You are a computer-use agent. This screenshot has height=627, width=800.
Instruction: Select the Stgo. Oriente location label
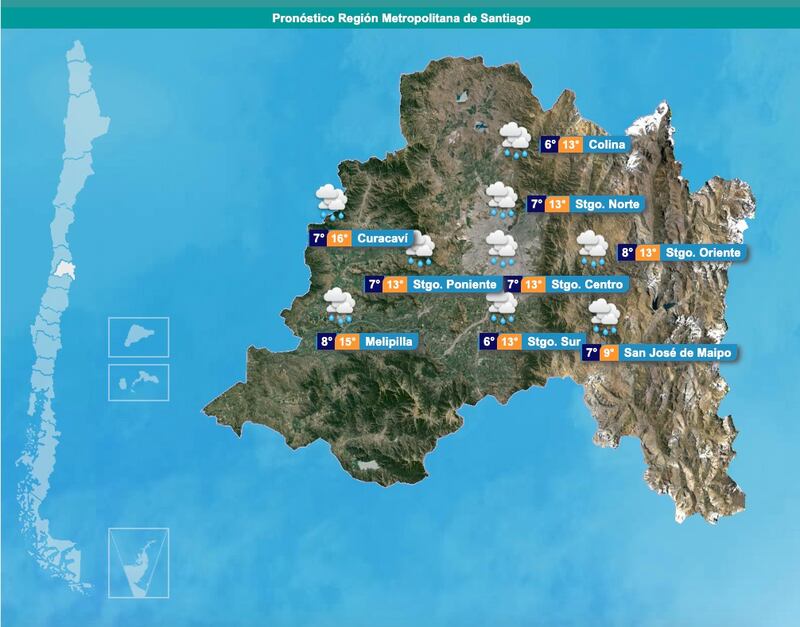click(703, 253)
